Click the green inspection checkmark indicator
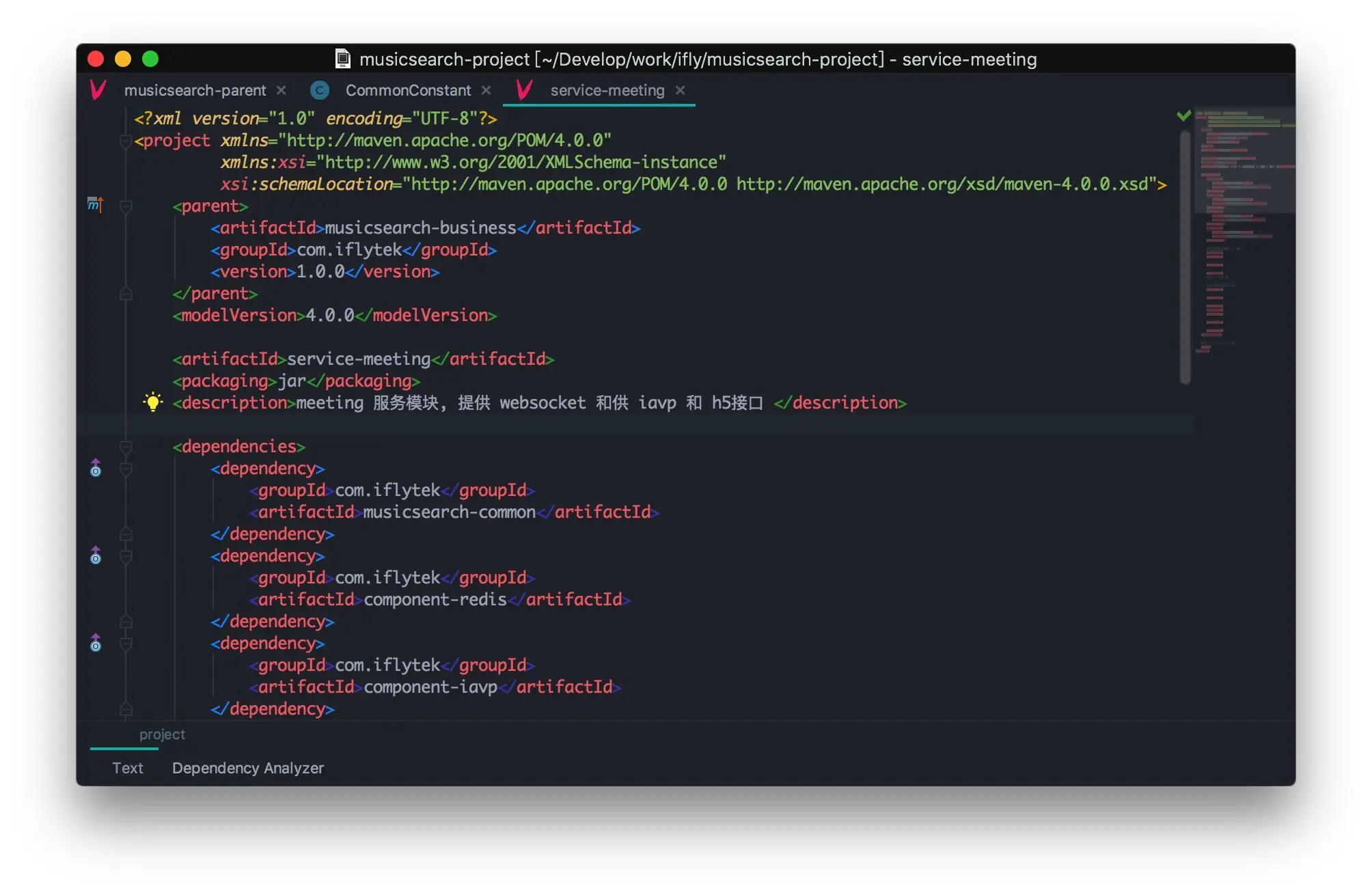 [x=1184, y=115]
